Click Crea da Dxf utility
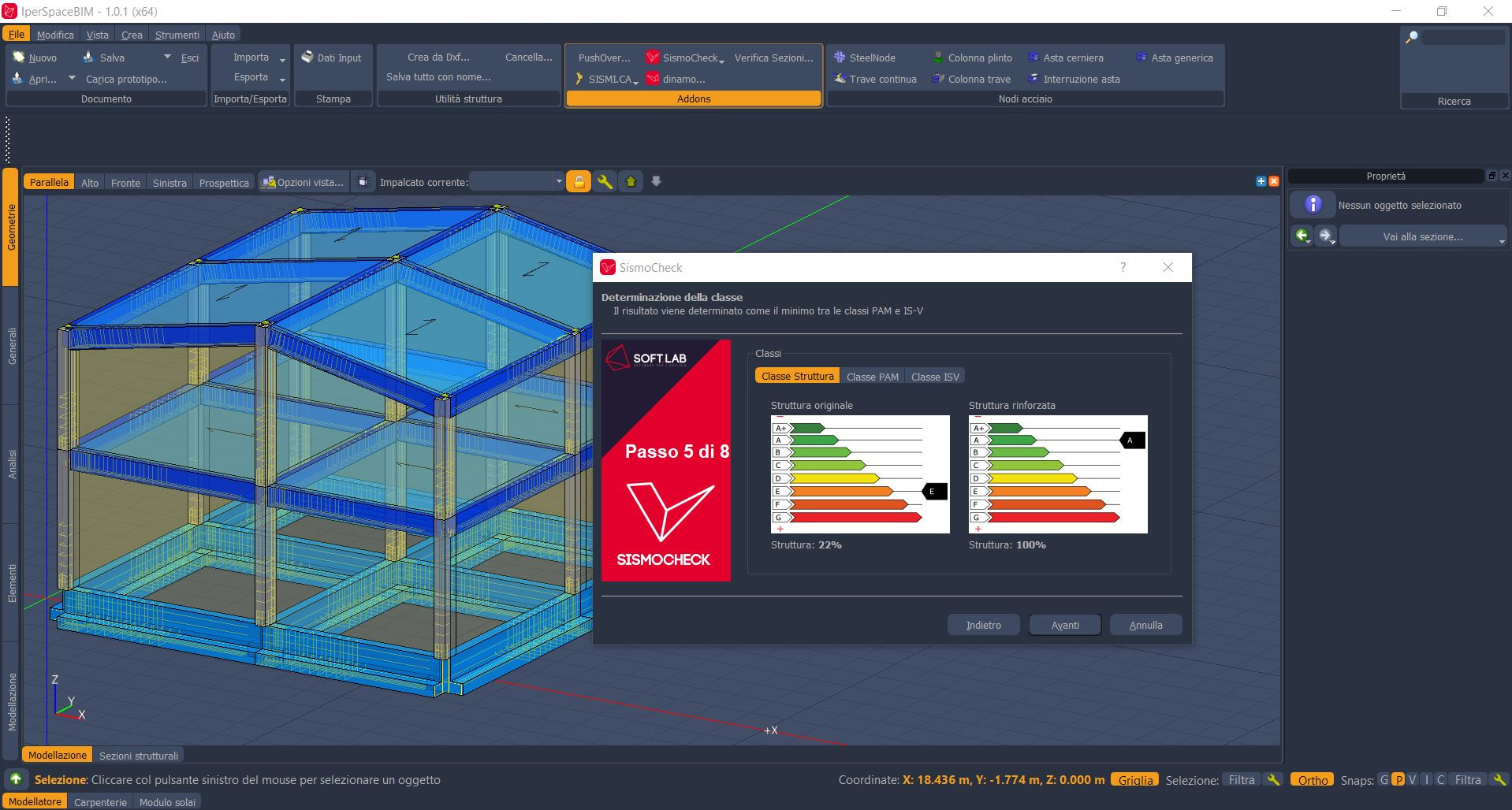Viewport: 1512px width, 810px height. 438,57
